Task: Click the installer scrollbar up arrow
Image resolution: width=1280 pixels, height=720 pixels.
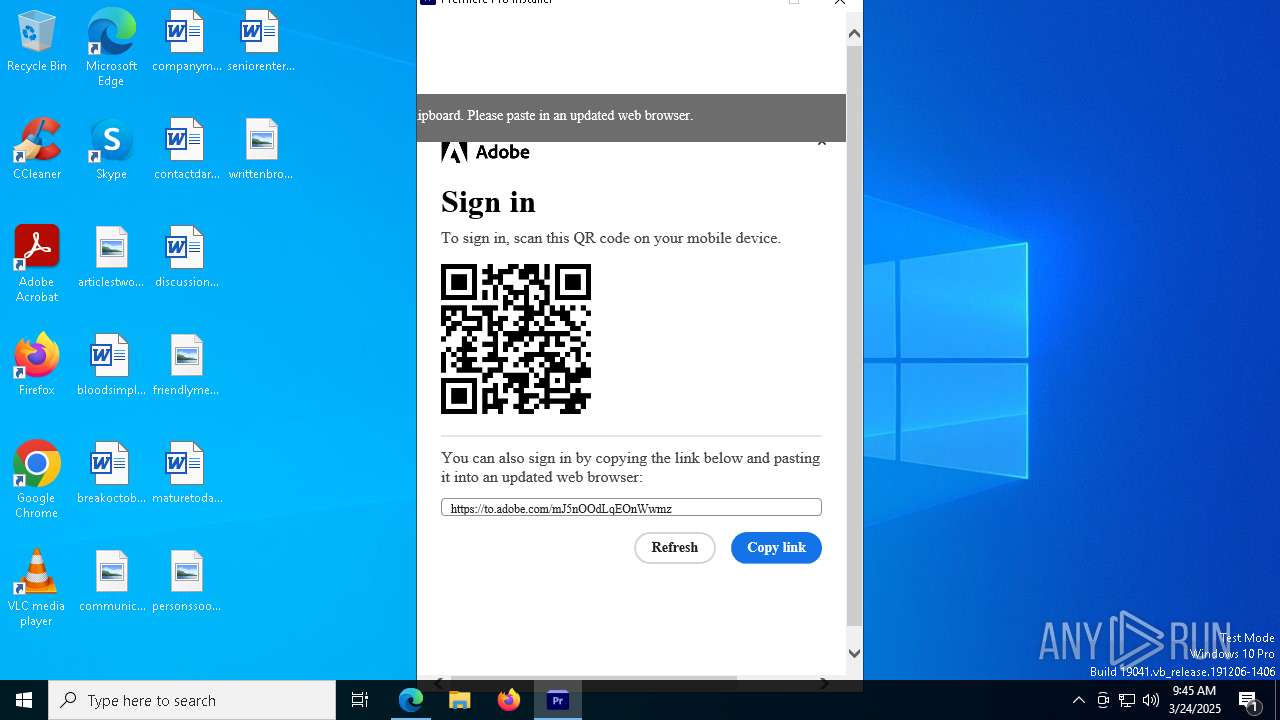Action: click(854, 34)
